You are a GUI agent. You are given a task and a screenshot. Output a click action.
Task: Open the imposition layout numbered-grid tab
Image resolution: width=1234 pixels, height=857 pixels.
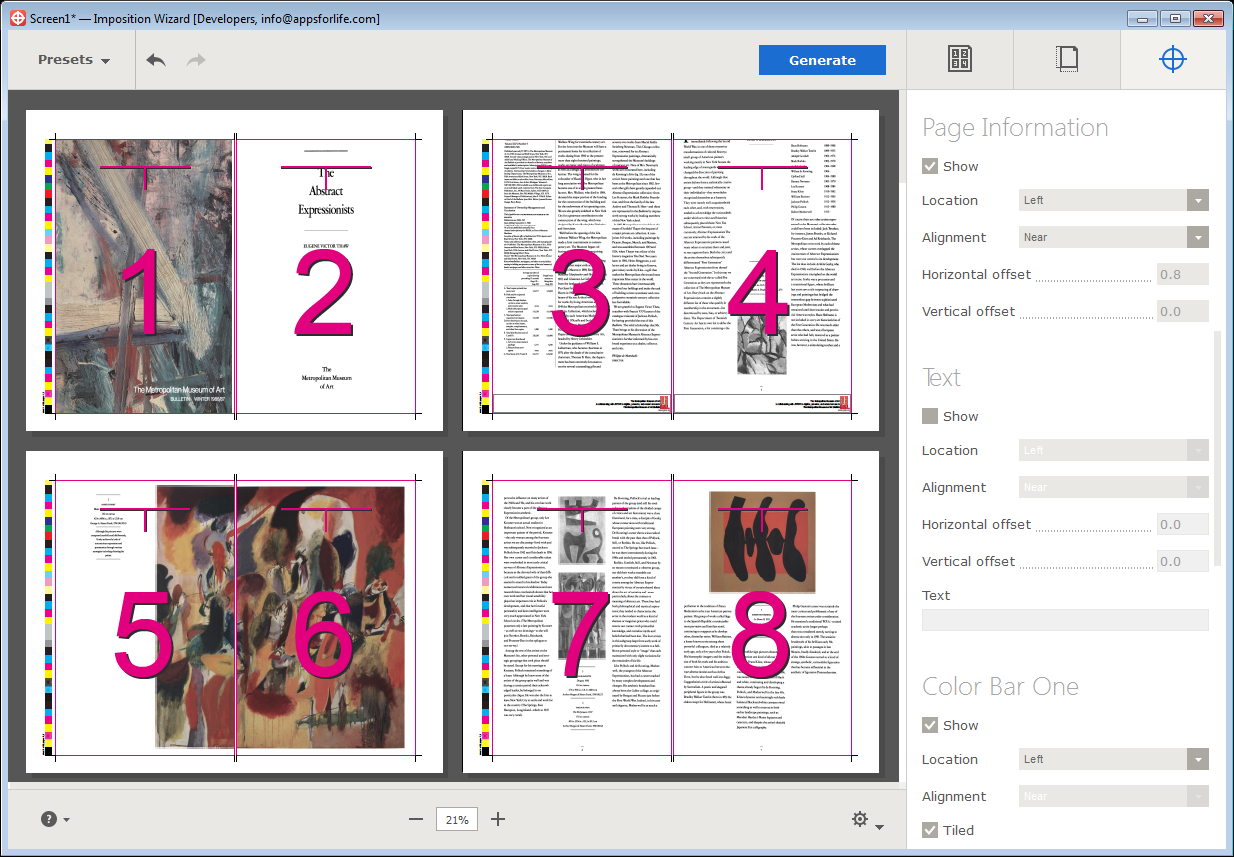pyautogui.click(x=959, y=60)
